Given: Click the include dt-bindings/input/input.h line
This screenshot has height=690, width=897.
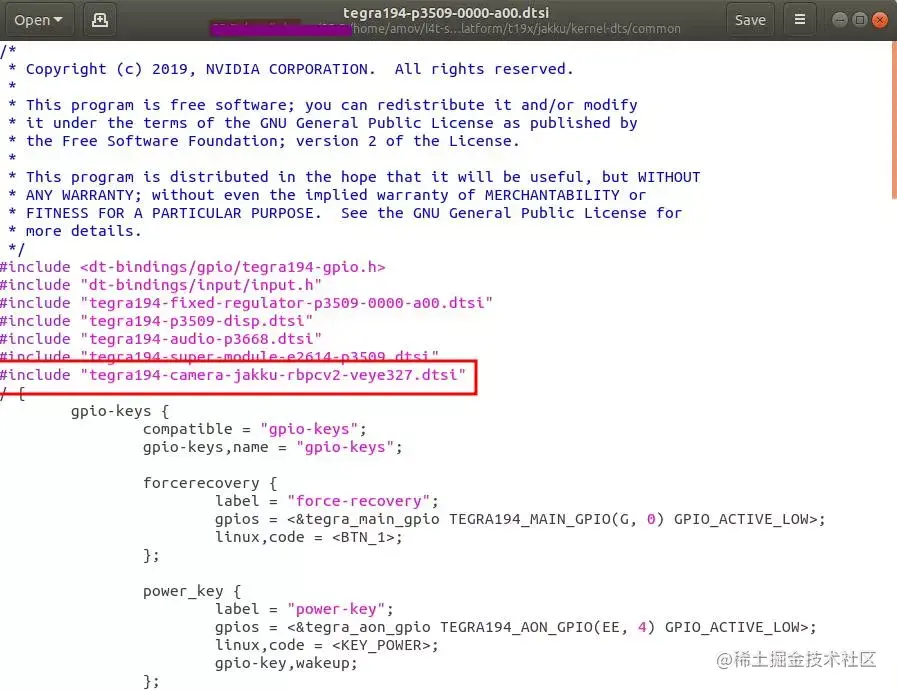Looking at the screenshot, I should coord(161,285).
